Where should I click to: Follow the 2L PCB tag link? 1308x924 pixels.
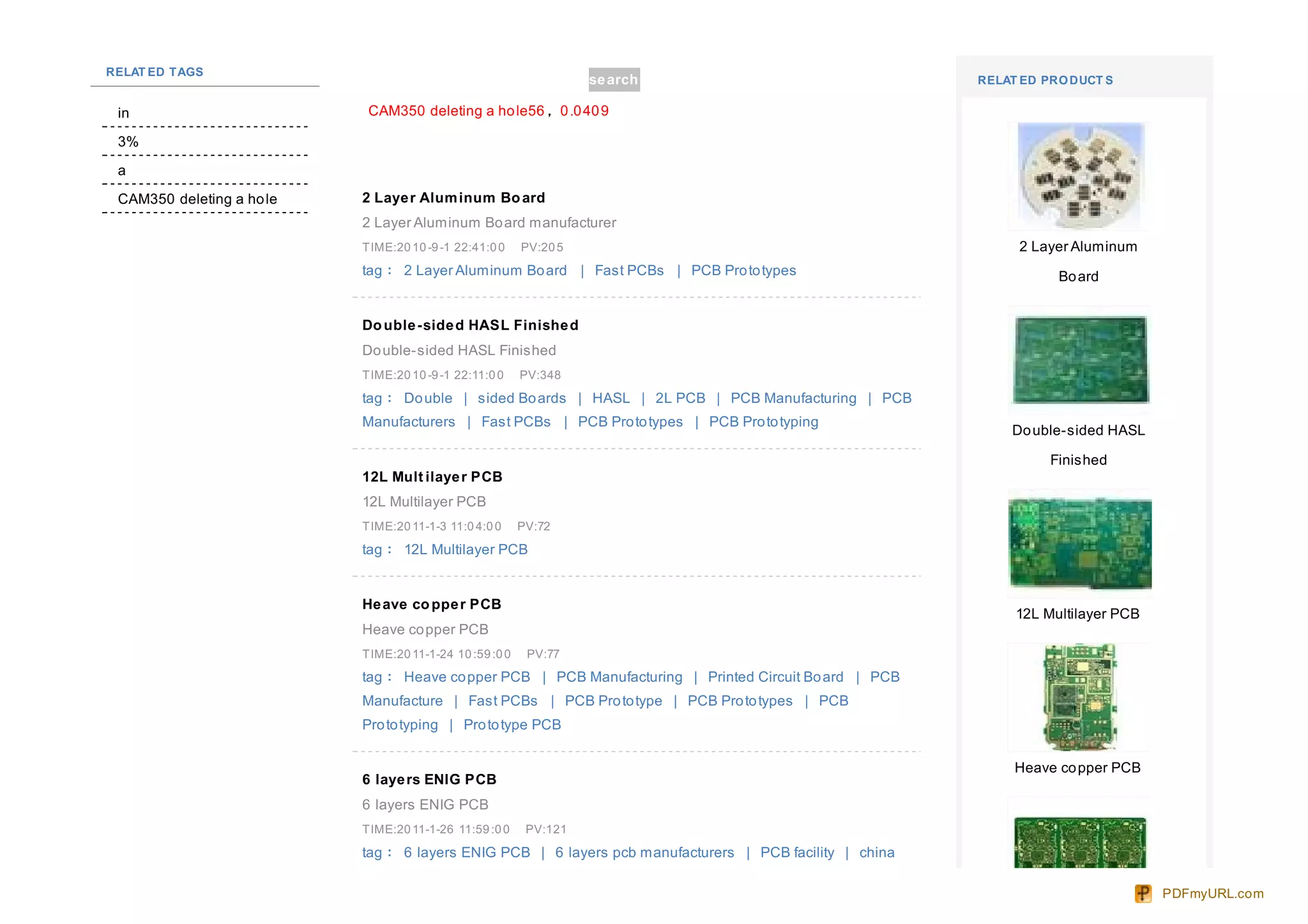click(x=680, y=398)
